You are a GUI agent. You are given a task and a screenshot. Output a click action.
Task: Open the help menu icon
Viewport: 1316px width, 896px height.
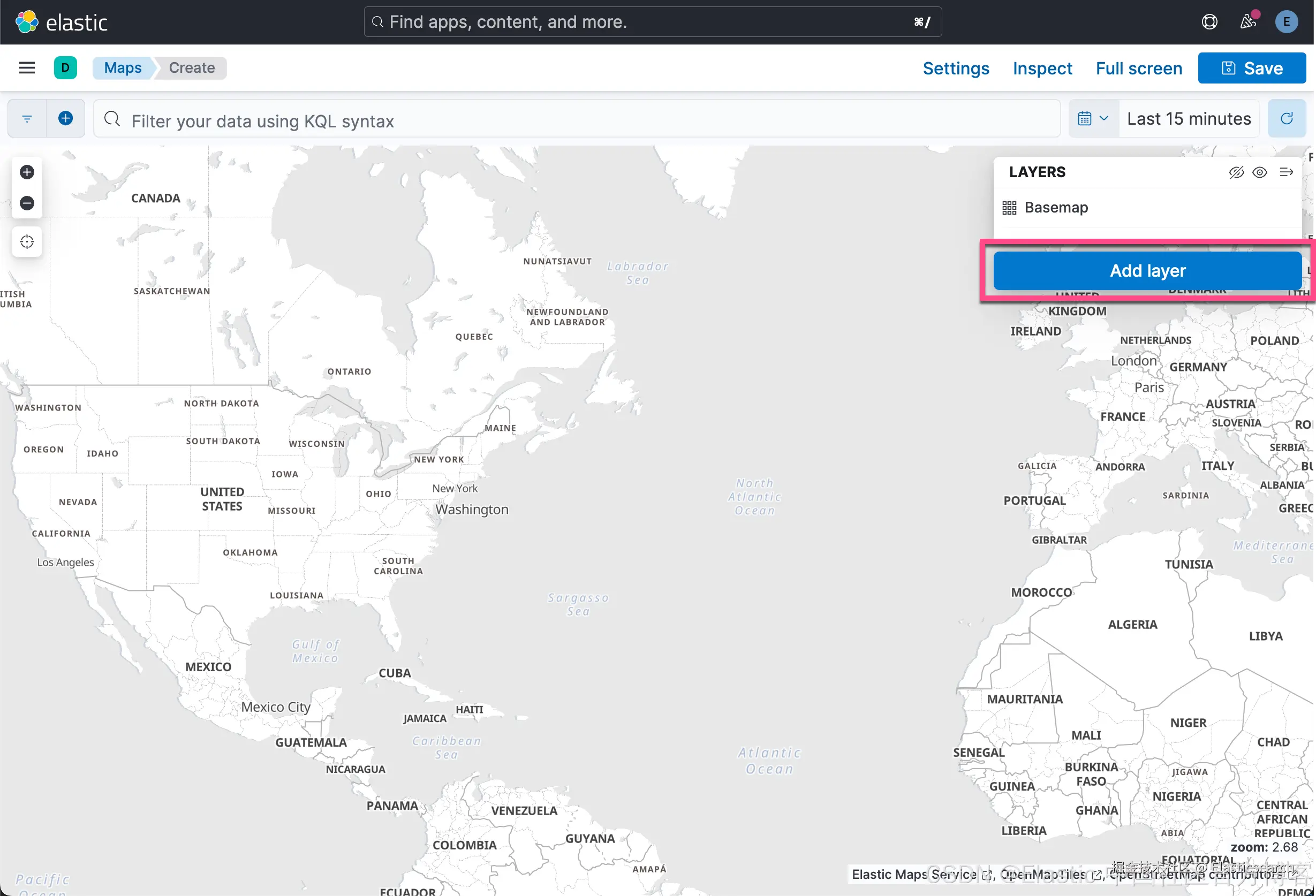pyautogui.click(x=1209, y=22)
